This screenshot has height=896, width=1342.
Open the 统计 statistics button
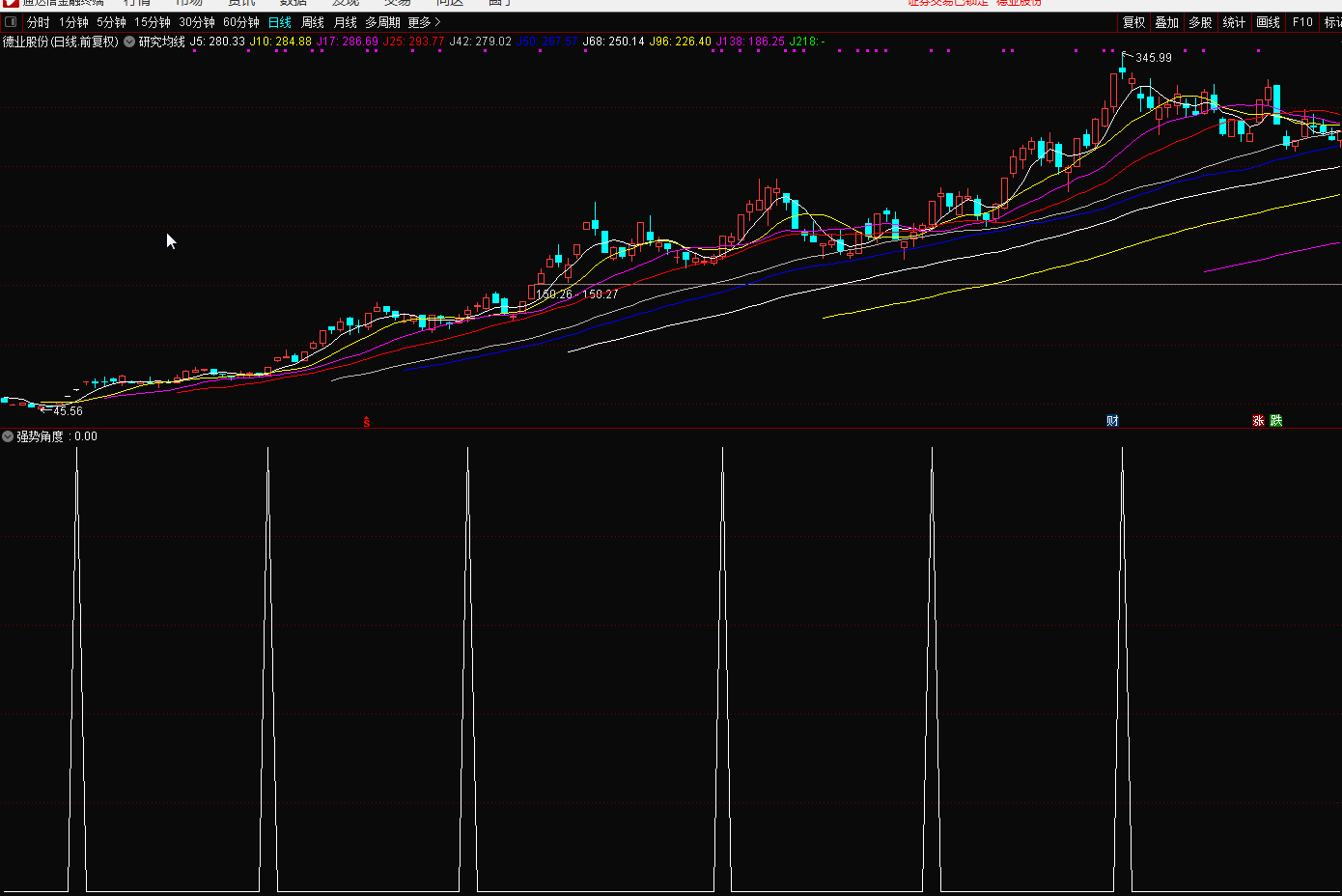1234,22
